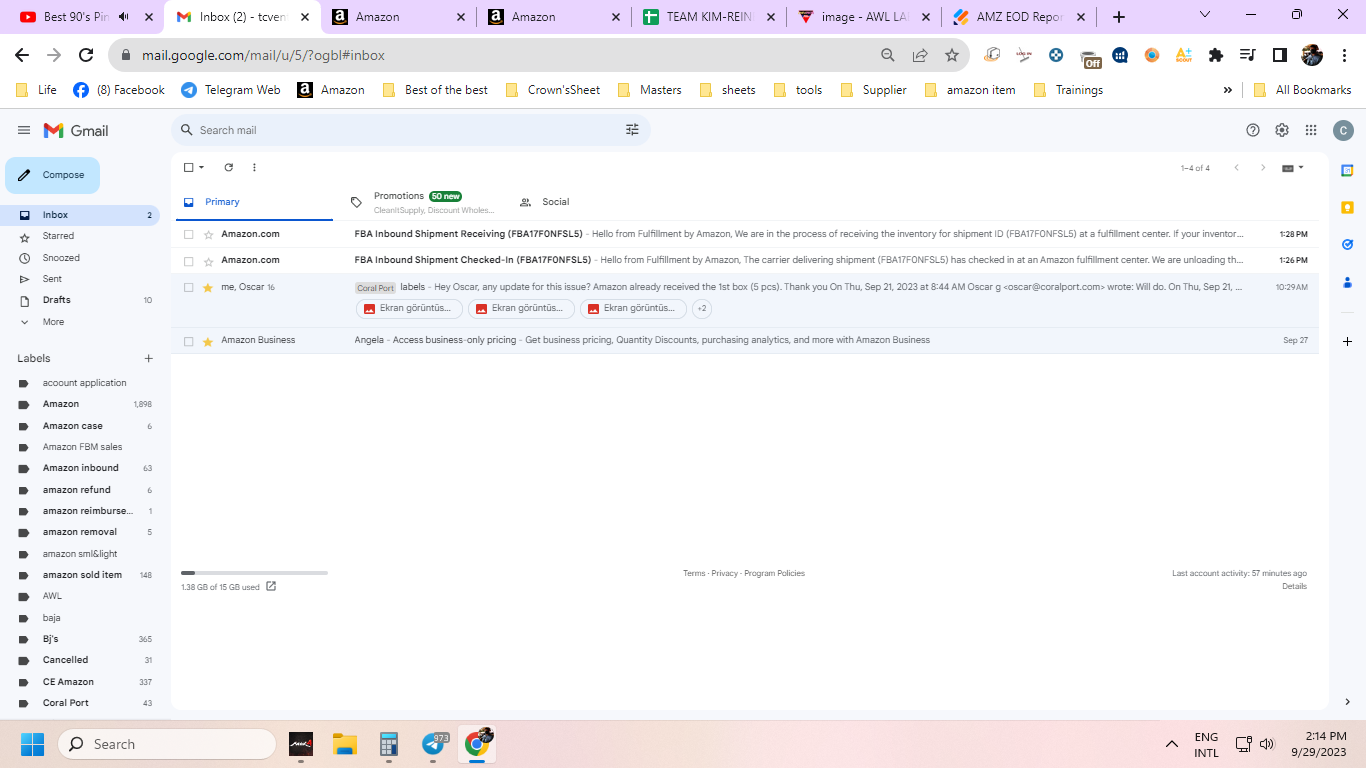This screenshot has width=1366, height=768.
Task: Expand More in the left sidebar
Action: pos(53,322)
